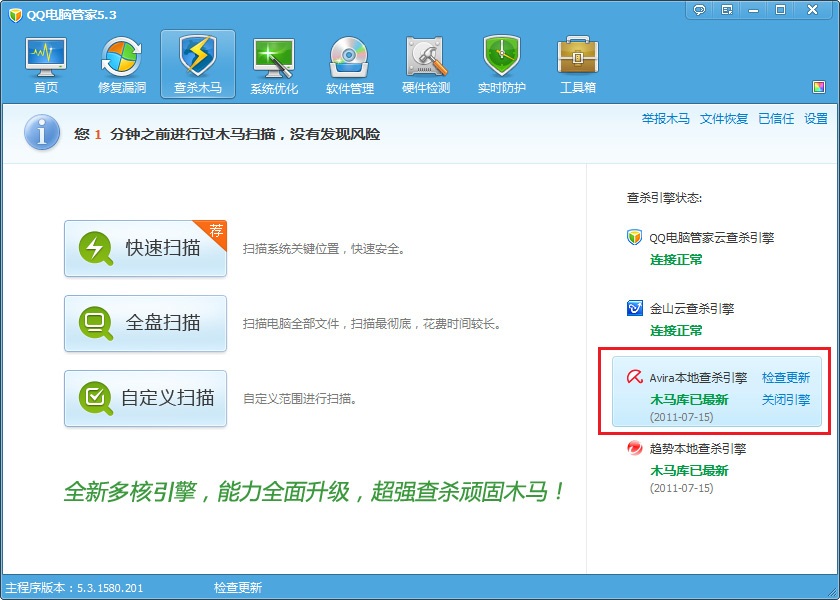Start 快速扫描 quick scan
Viewport: 840px width, 600px height.
pyautogui.click(x=145, y=248)
